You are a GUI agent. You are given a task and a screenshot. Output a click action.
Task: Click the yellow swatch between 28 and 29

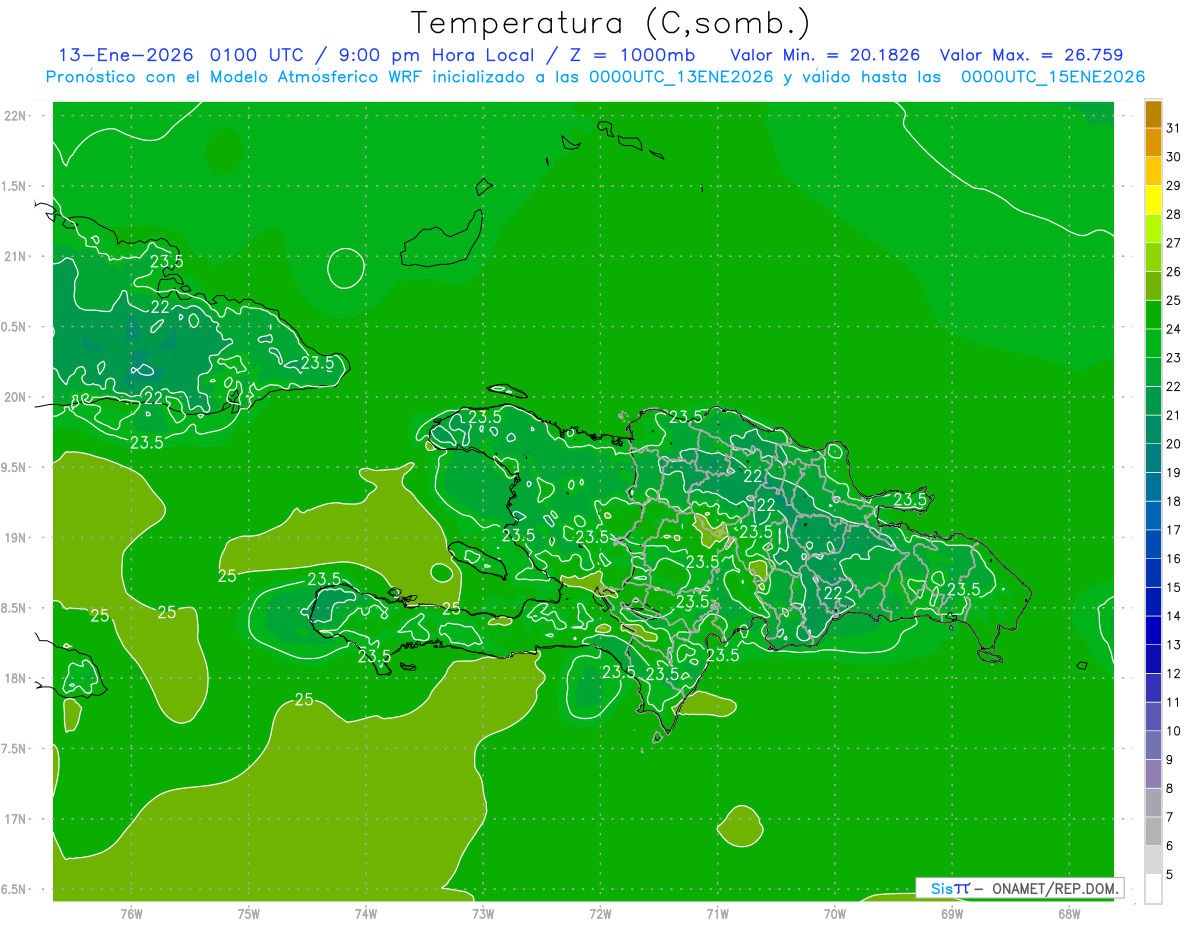(1153, 200)
